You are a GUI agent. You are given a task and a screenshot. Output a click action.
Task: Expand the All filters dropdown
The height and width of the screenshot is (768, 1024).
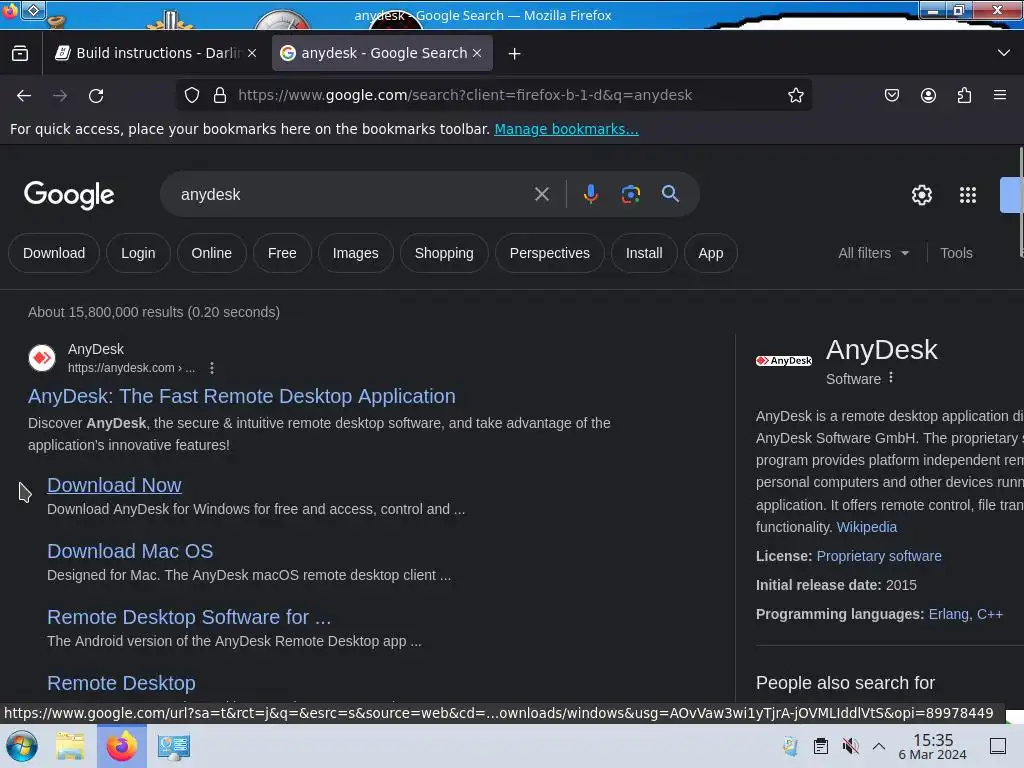pos(874,253)
